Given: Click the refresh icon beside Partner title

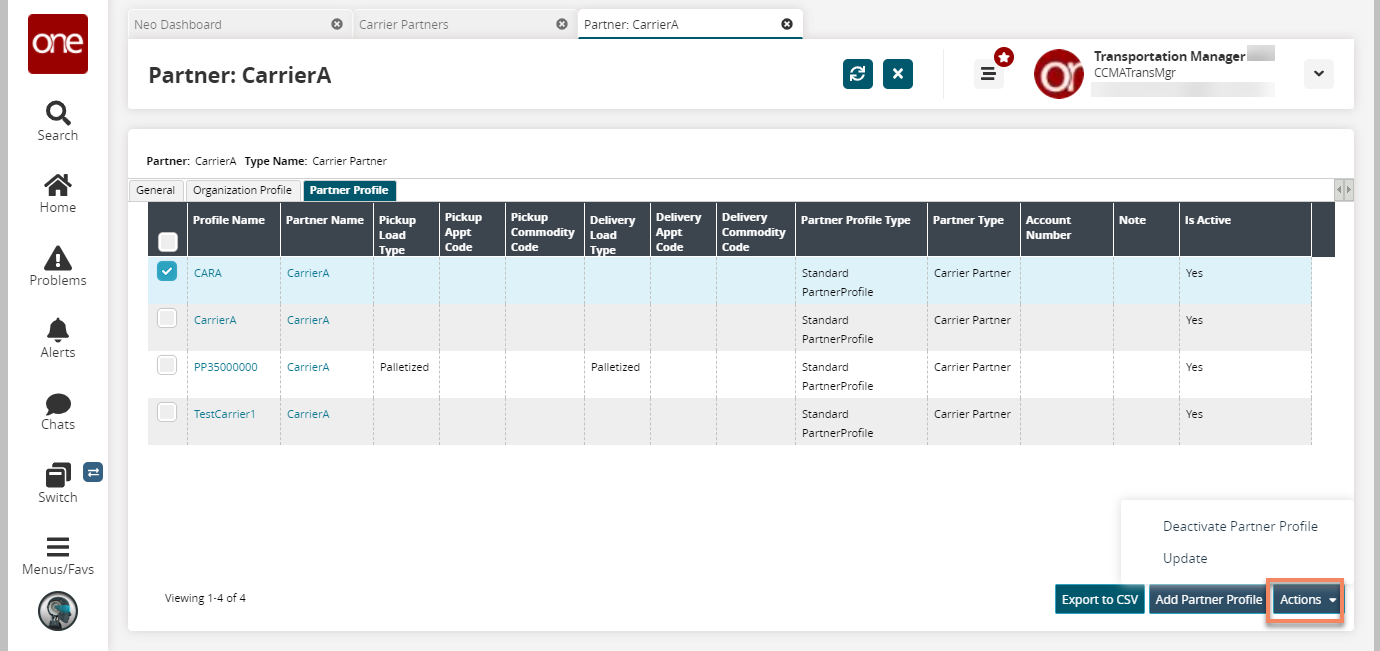Looking at the screenshot, I should point(857,74).
